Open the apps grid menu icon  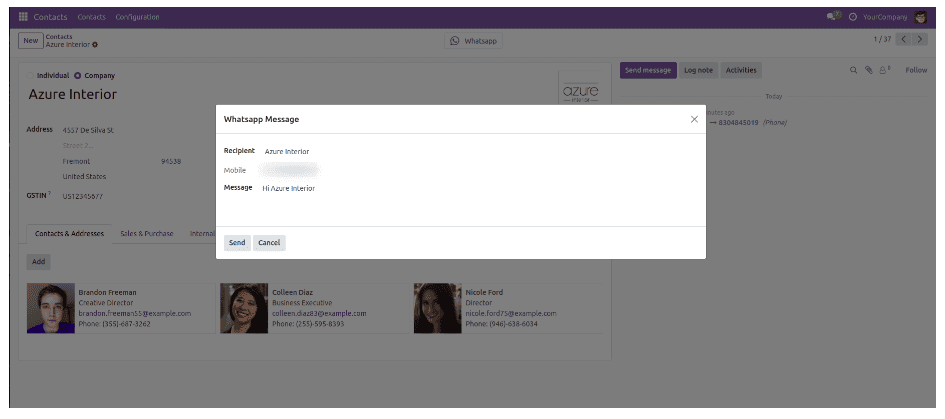click(23, 17)
